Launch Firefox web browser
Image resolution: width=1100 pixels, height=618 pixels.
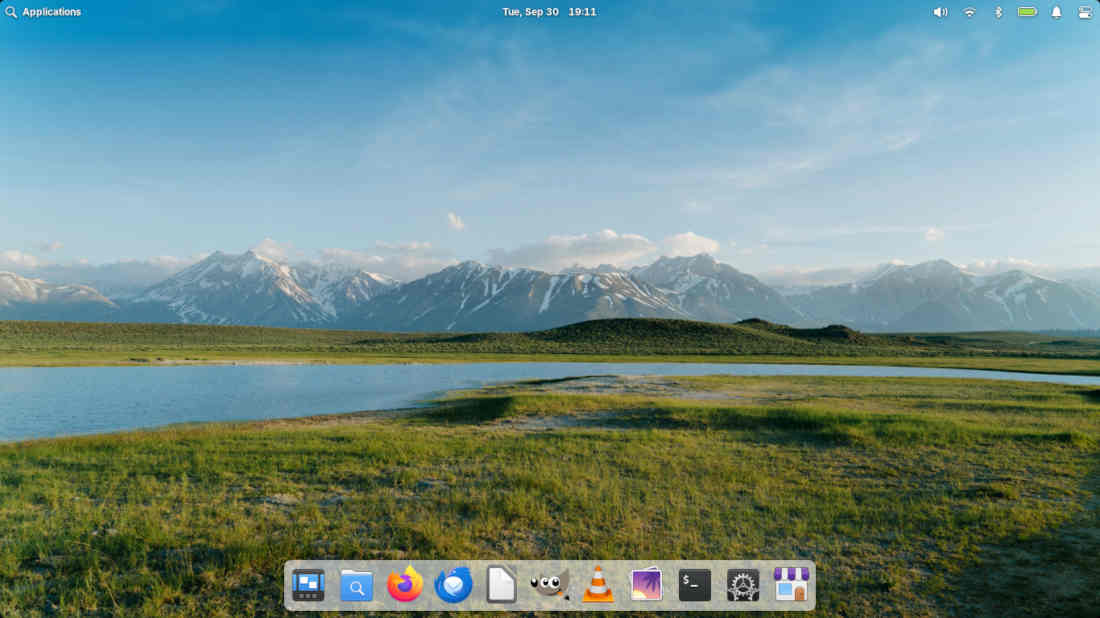click(x=405, y=585)
